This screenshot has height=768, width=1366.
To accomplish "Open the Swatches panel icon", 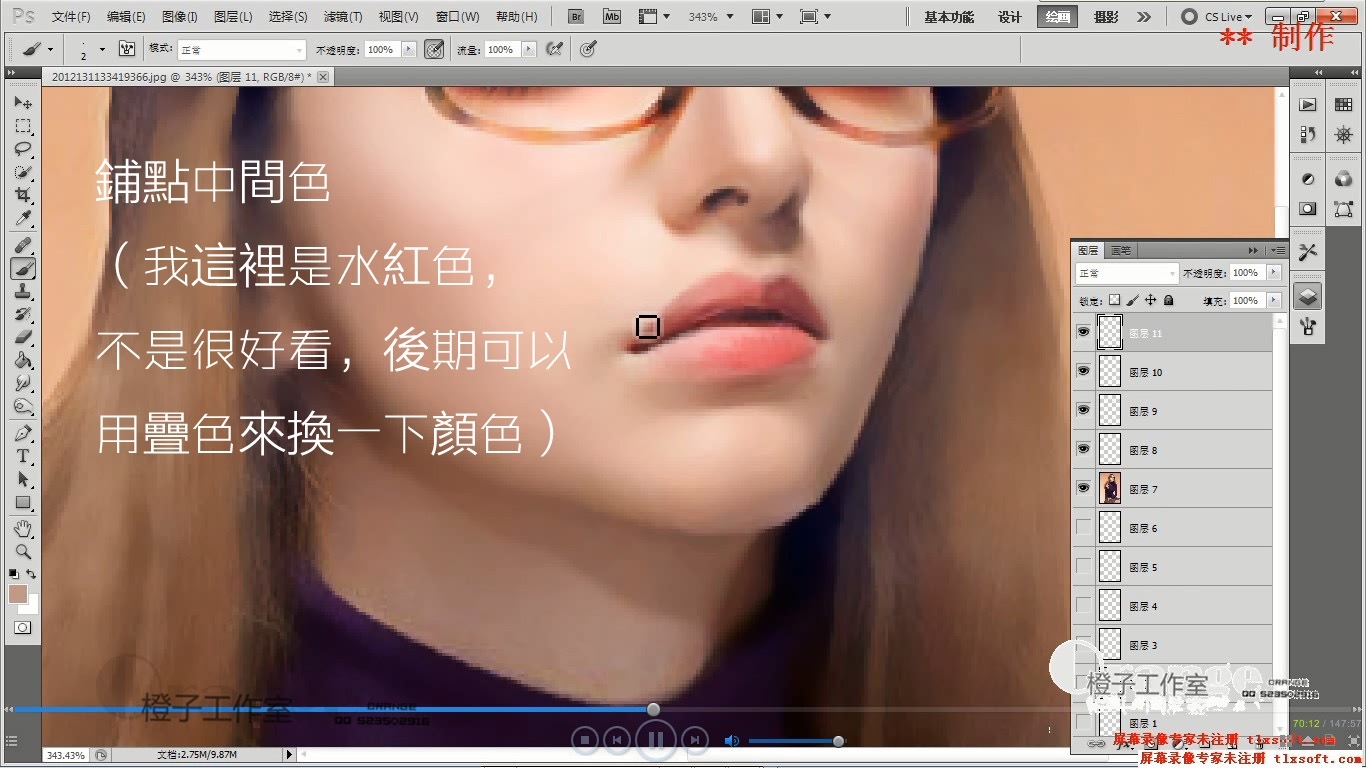I will click(x=1343, y=105).
